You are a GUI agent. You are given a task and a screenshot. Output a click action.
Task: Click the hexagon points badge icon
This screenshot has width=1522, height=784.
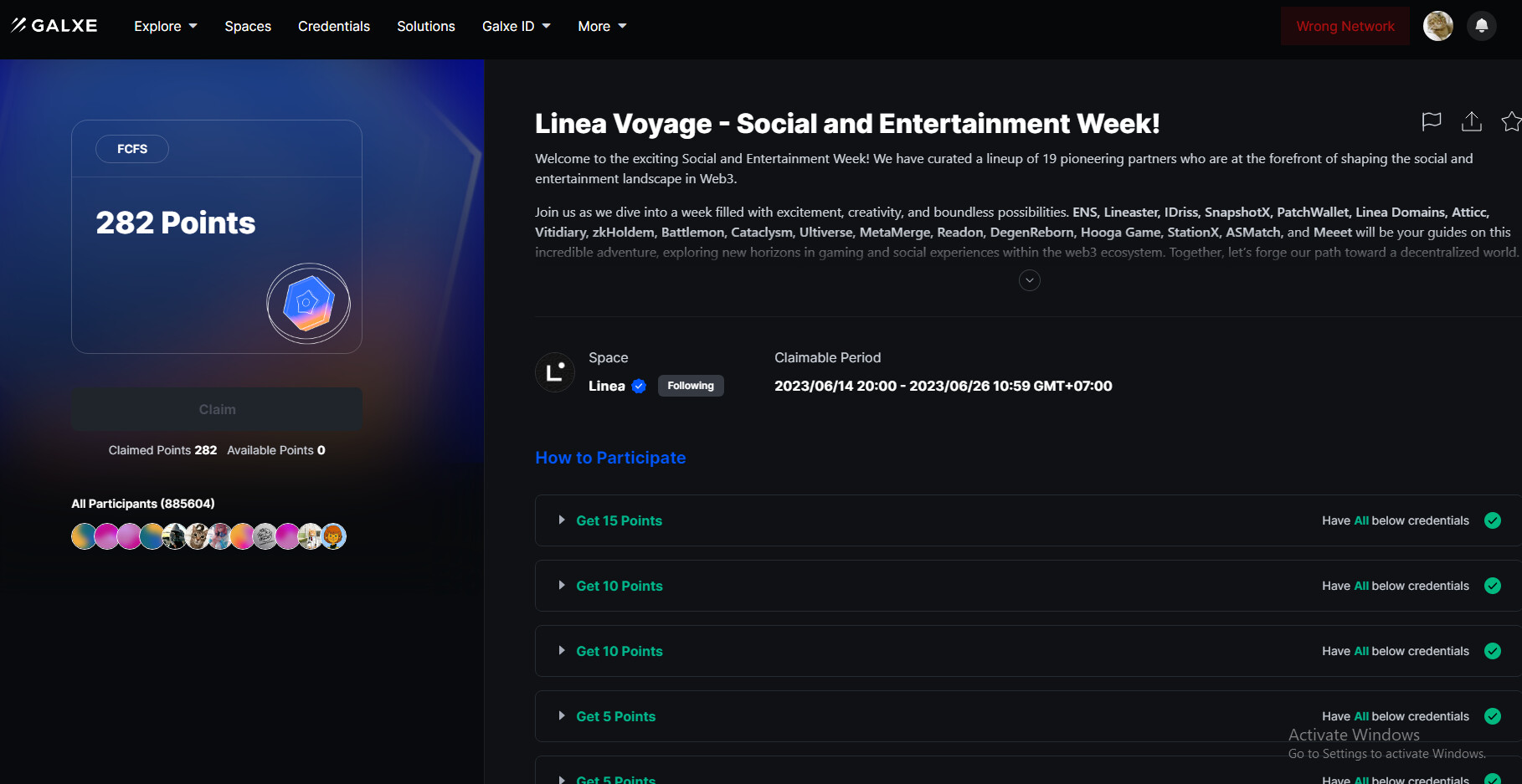308,303
